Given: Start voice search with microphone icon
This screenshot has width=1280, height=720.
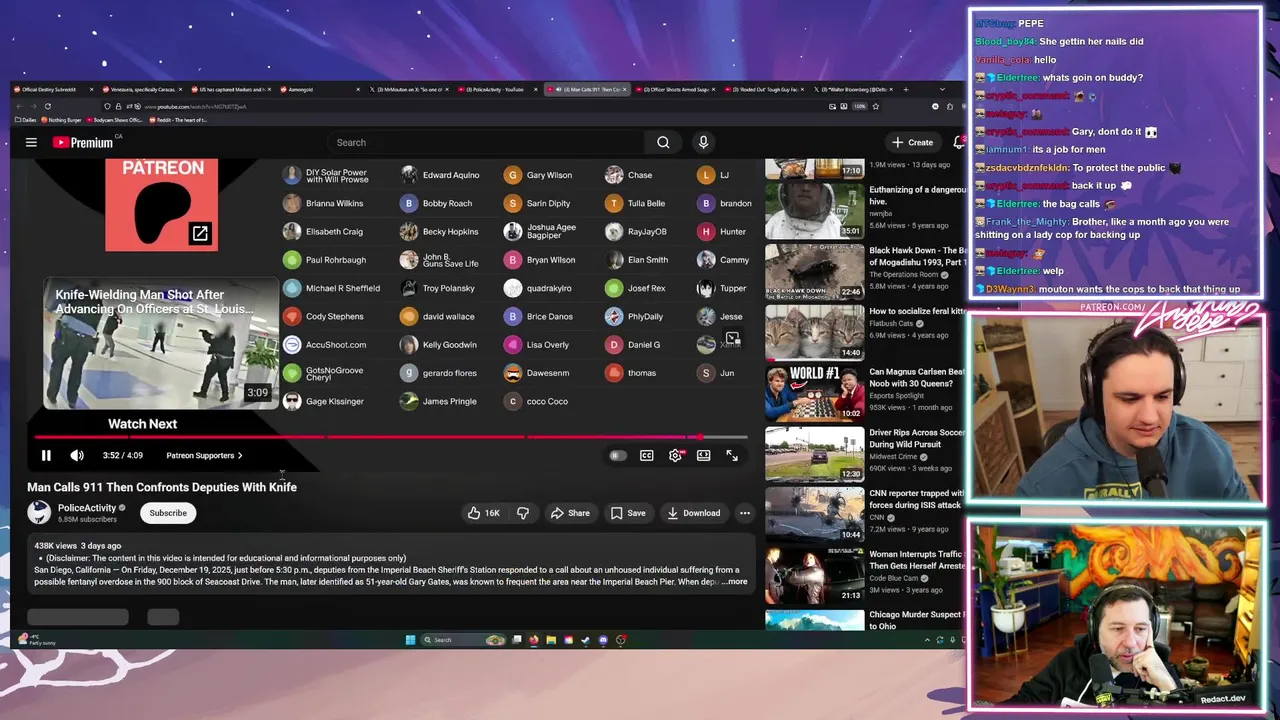Looking at the screenshot, I should coord(703,142).
